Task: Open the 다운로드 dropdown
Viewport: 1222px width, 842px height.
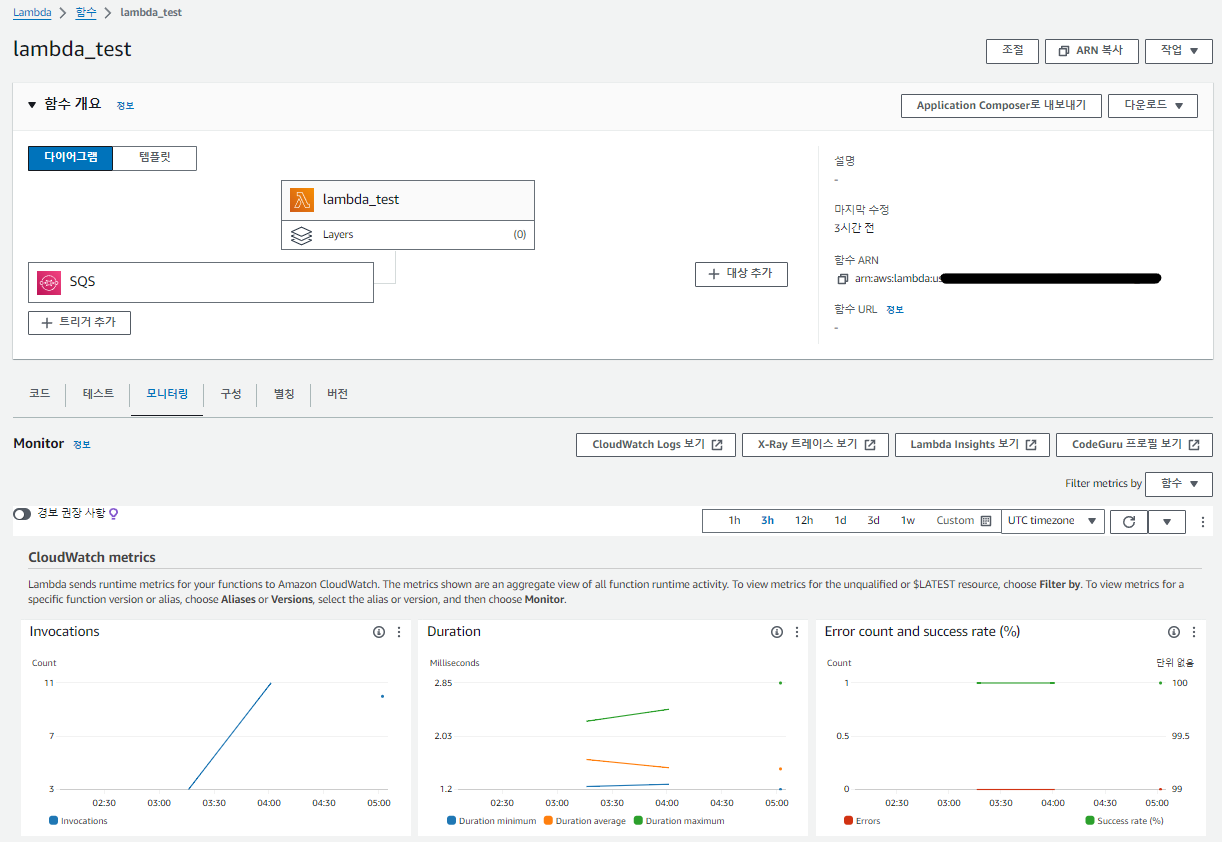Action: click(1153, 105)
